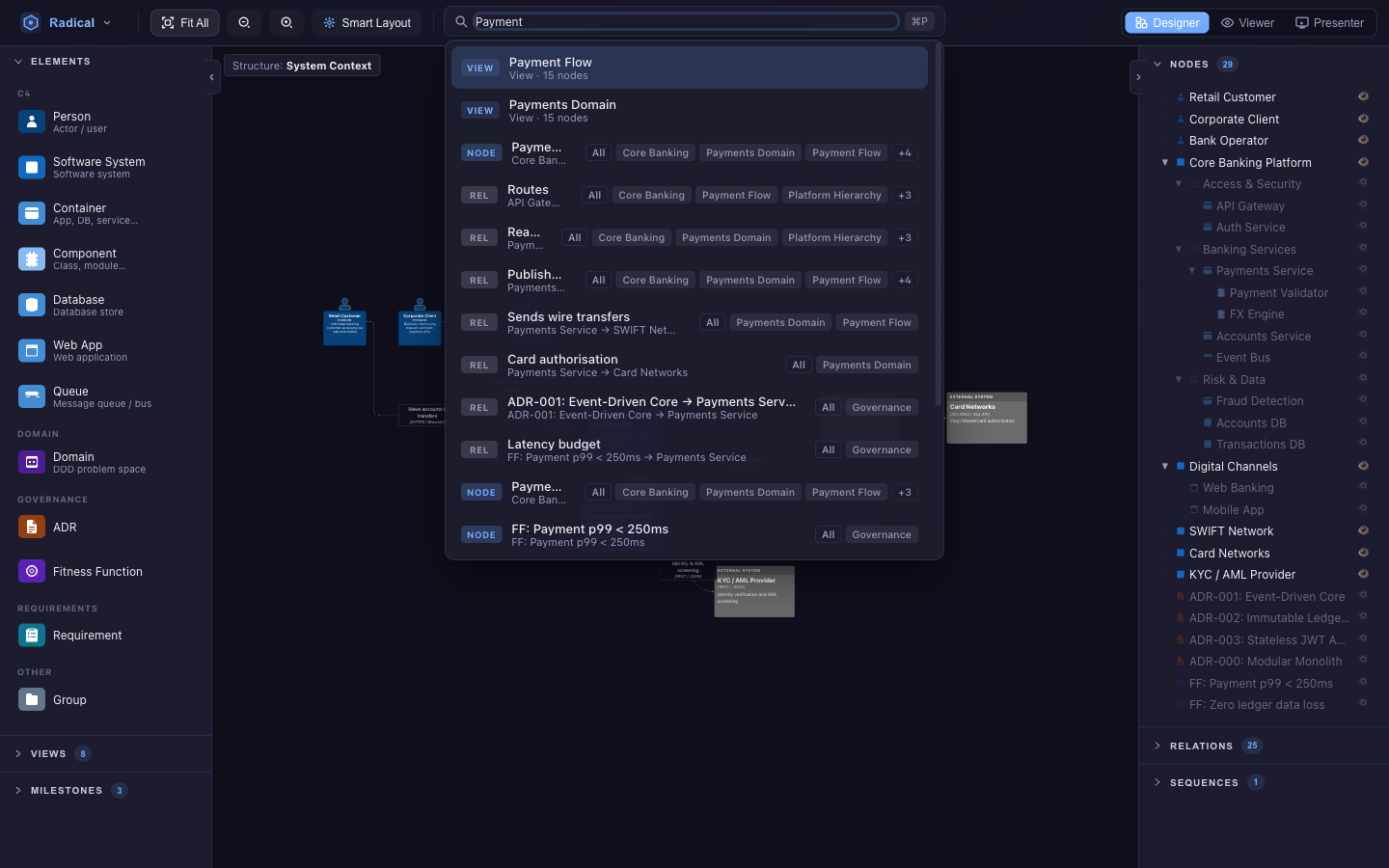The width and height of the screenshot is (1389, 868).
Task: Click the Requirement element icon
Action: coord(32,636)
